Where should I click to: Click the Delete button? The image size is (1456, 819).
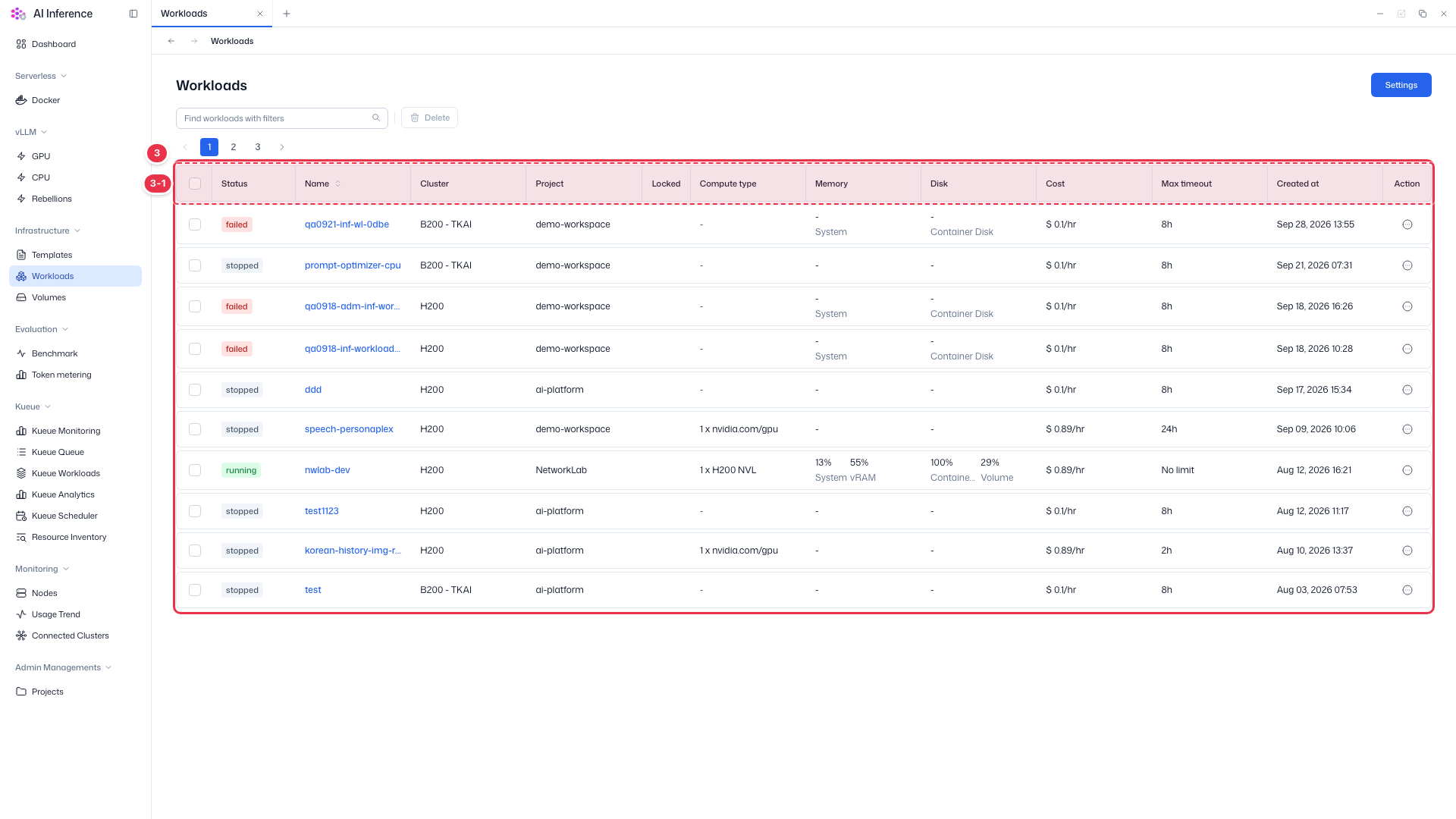[429, 118]
